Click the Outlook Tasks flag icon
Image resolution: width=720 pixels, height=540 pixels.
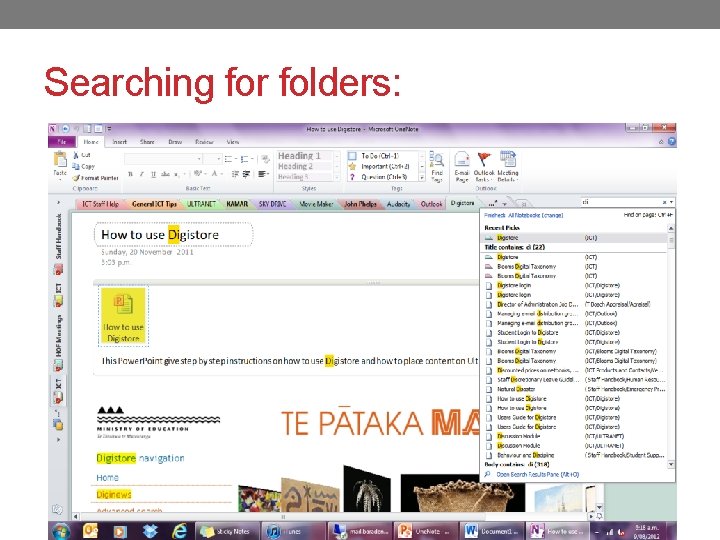[x=484, y=159]
